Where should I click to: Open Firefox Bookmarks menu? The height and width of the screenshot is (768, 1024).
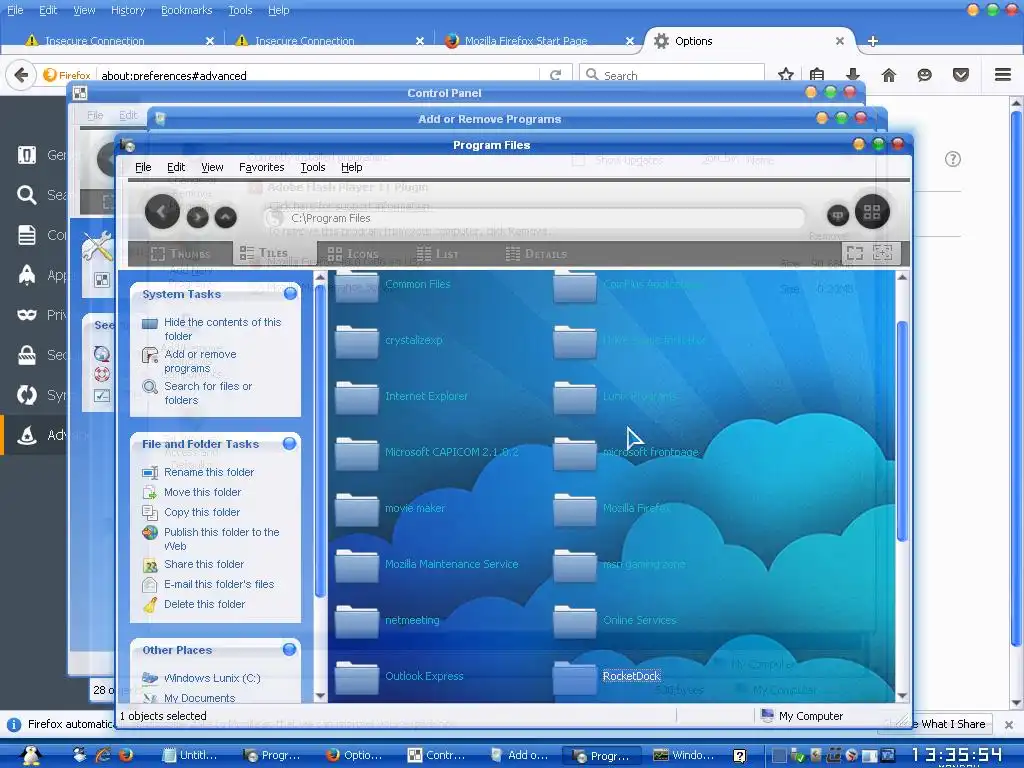pos(186,10)
